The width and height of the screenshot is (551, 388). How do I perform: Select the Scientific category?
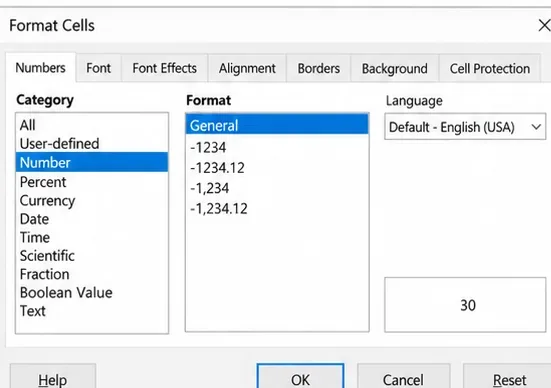click(92, 256)
